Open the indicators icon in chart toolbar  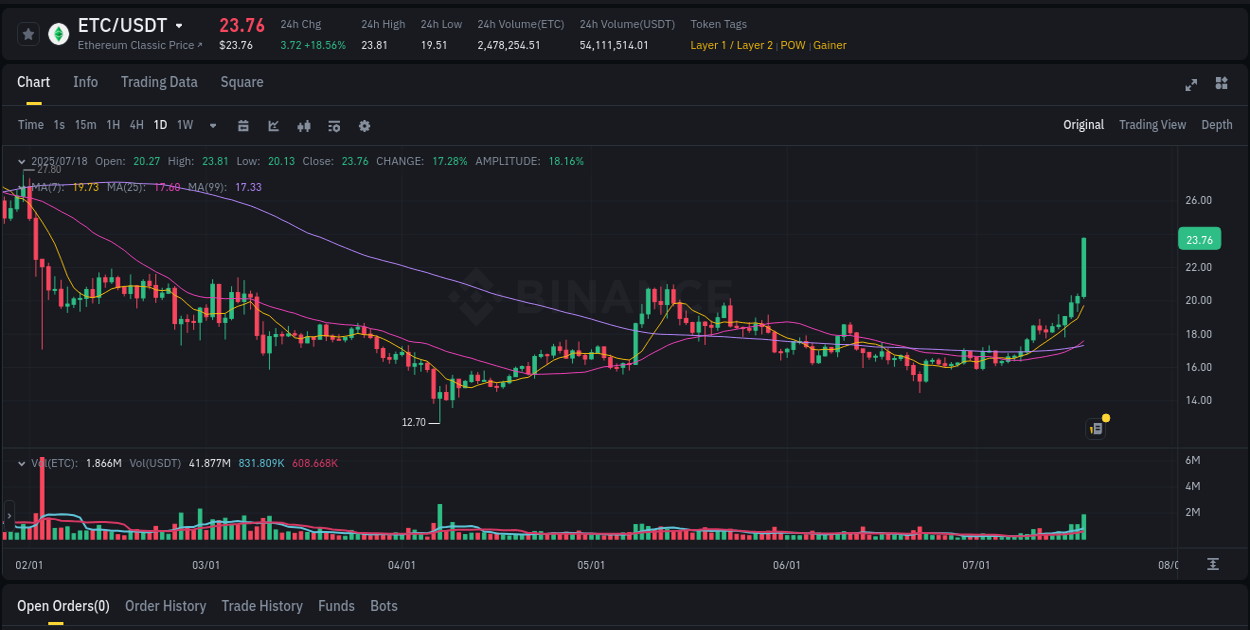303,126
